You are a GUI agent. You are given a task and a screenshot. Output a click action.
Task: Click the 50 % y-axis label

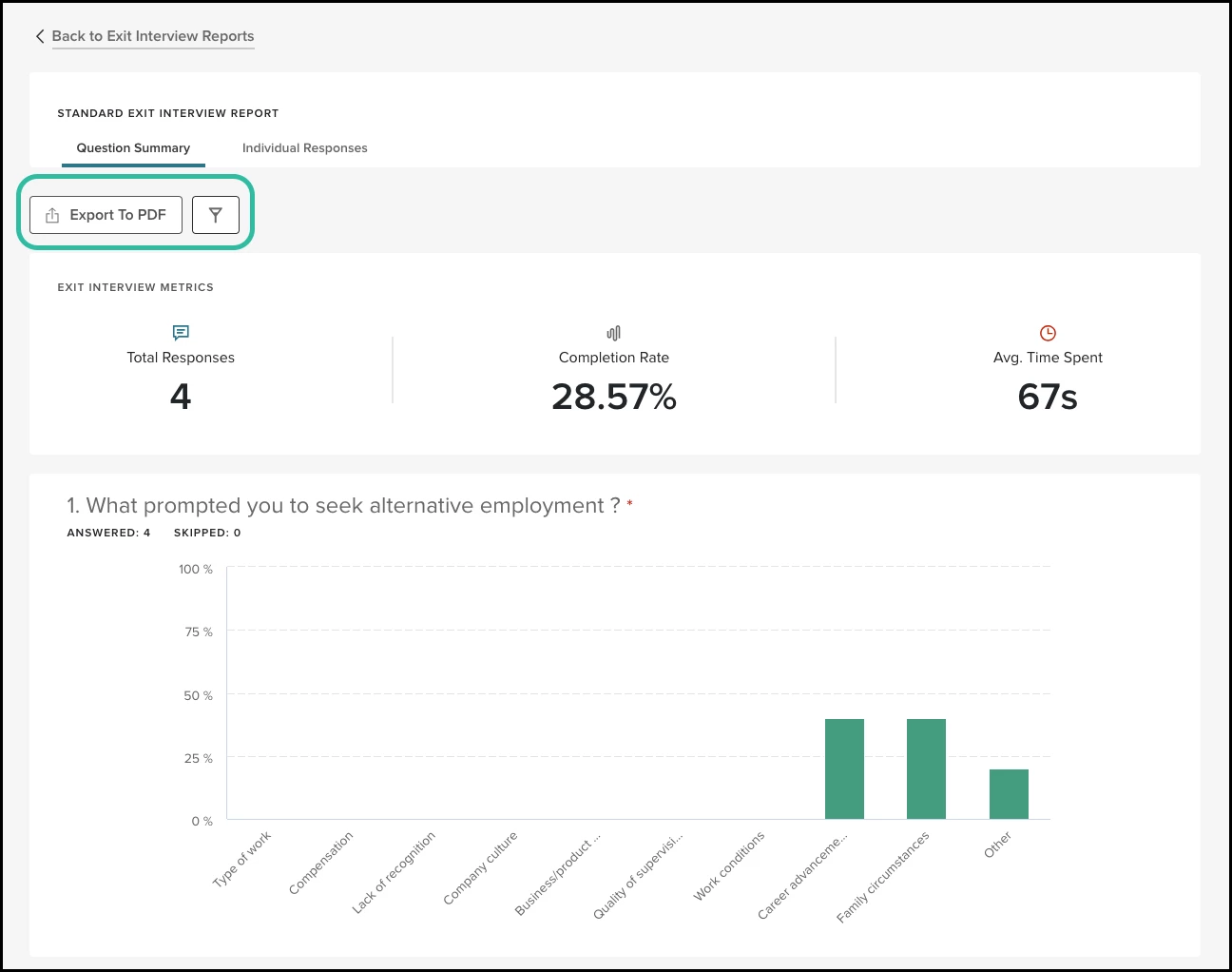(199, 695)
